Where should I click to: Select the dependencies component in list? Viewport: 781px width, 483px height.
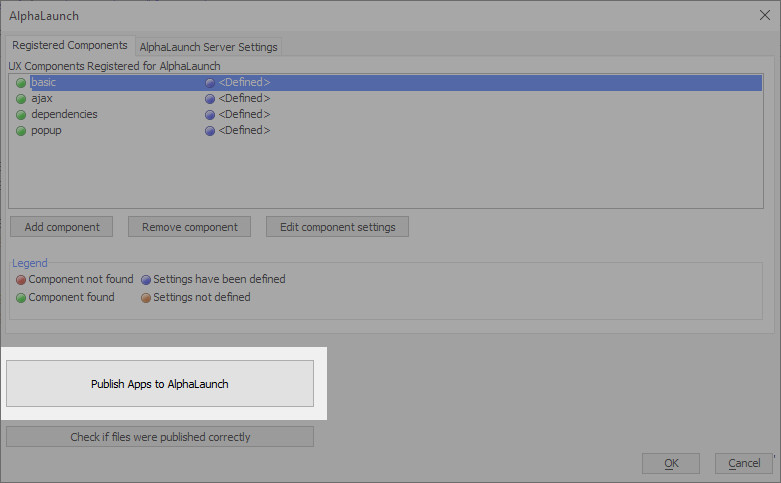tap(386, 115)
